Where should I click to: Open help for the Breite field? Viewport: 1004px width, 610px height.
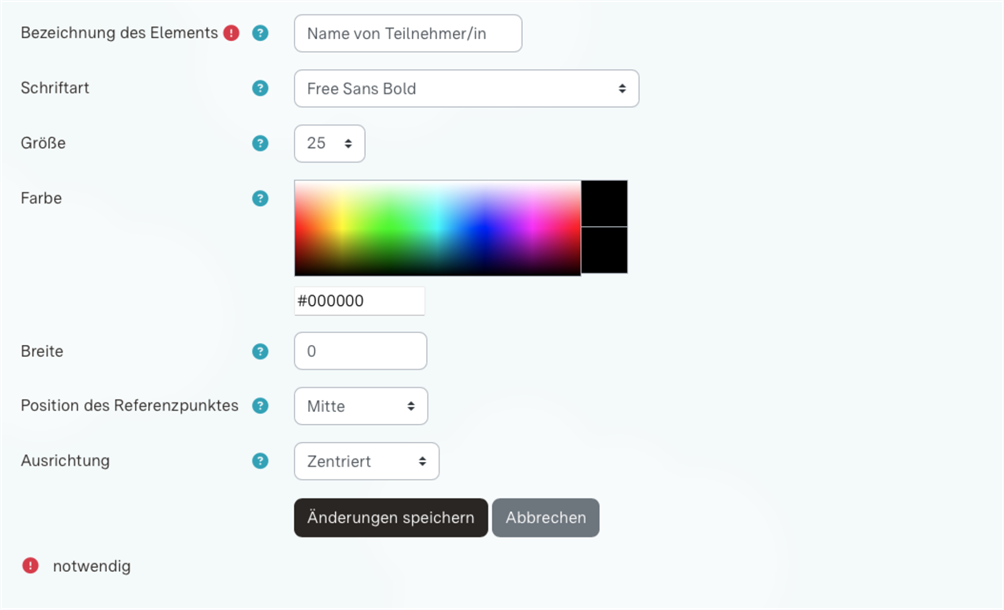[x=260, y=351]
